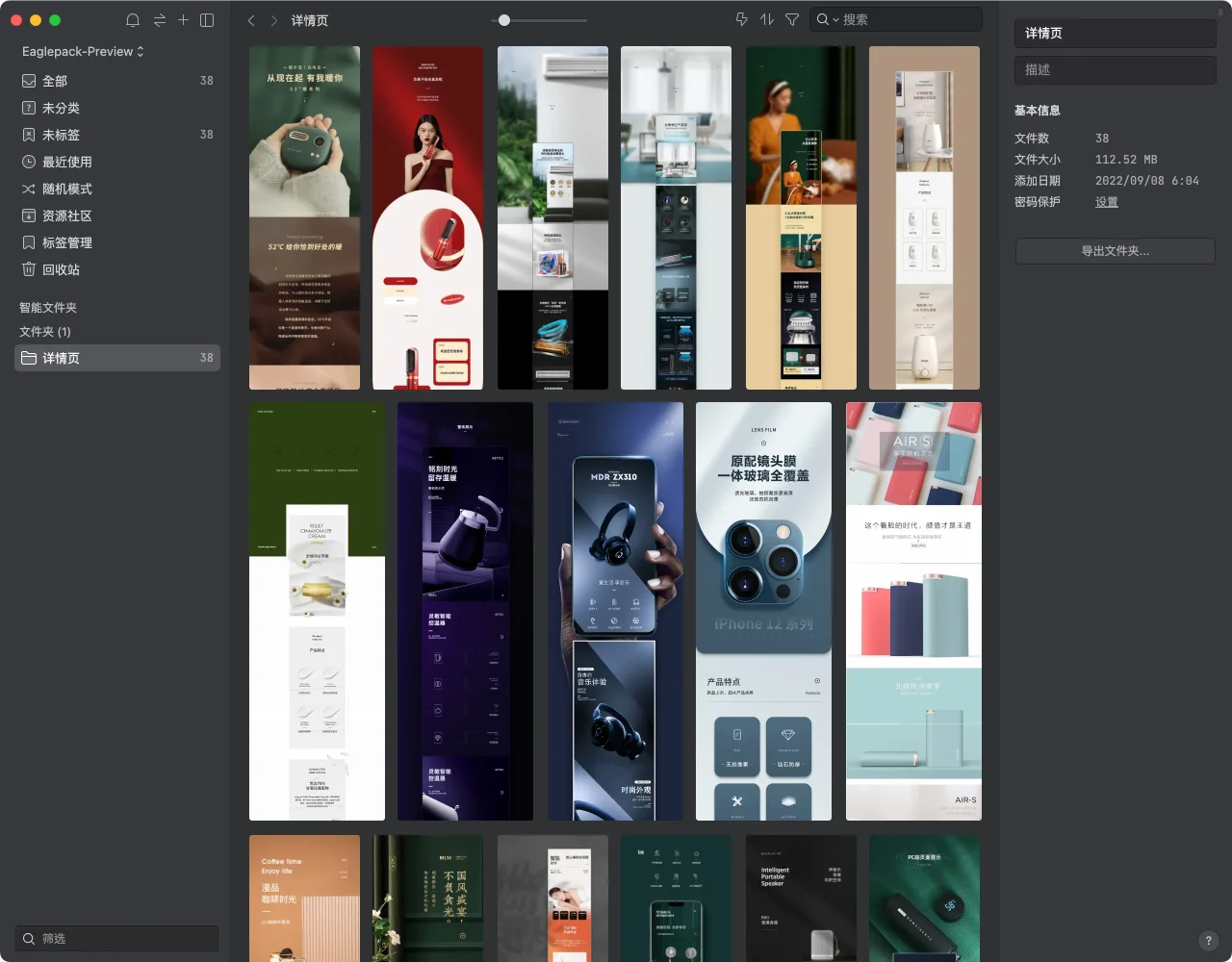Screen dimensions: 1232x962
Task: Click the lightning icon beside the sort arrows
Action: (741, 19)
